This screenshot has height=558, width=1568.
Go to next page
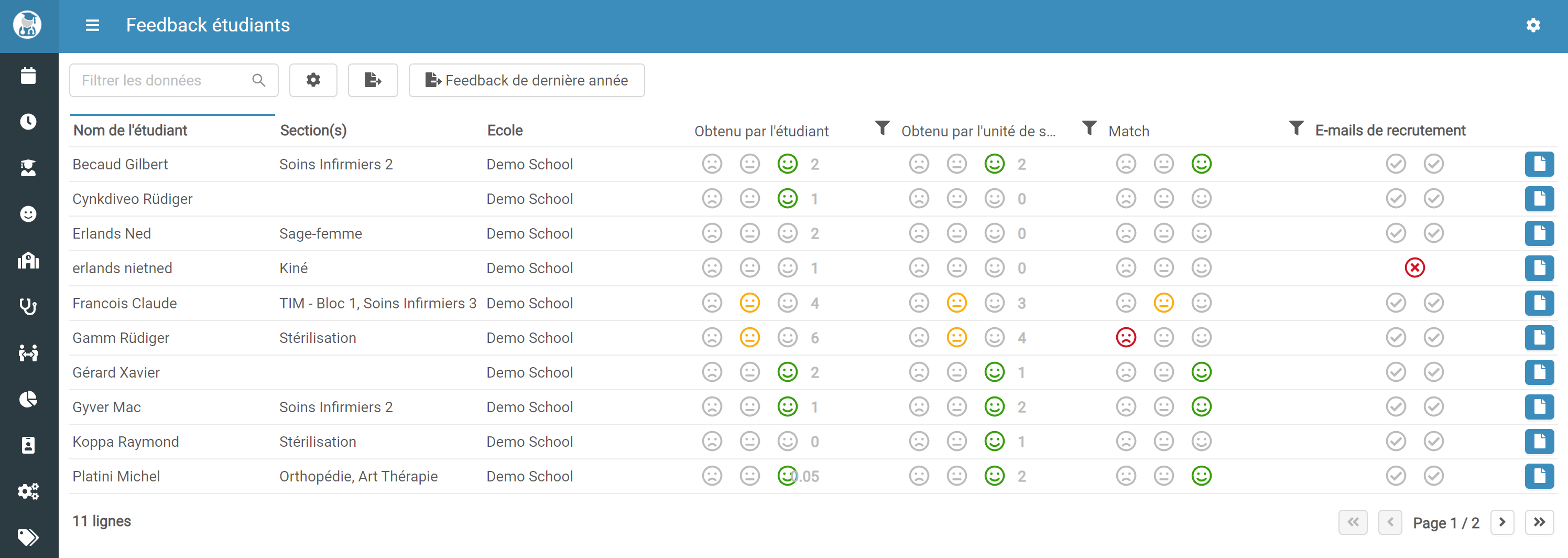[1501, 522]
